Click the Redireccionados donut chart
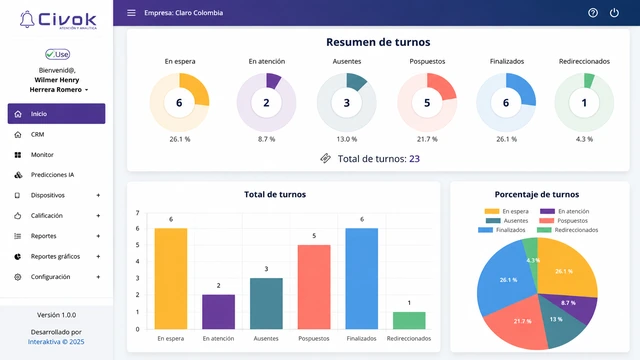 coord(584,102)
